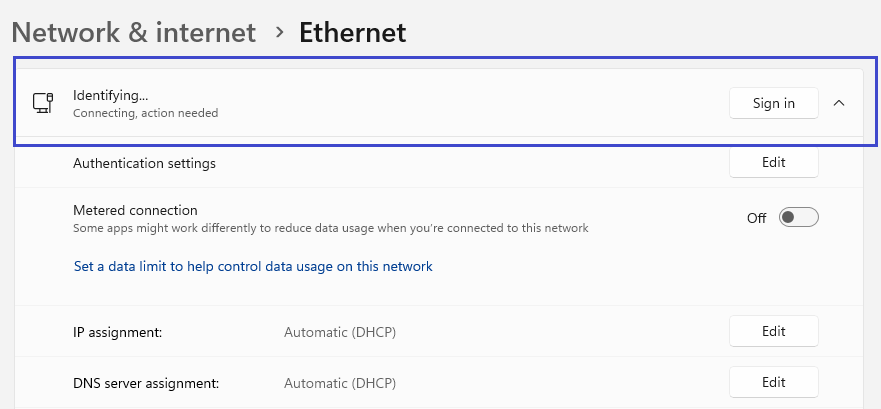Click the Identifying… network status text
Screen dimensions: 881x409
(110, 95)
